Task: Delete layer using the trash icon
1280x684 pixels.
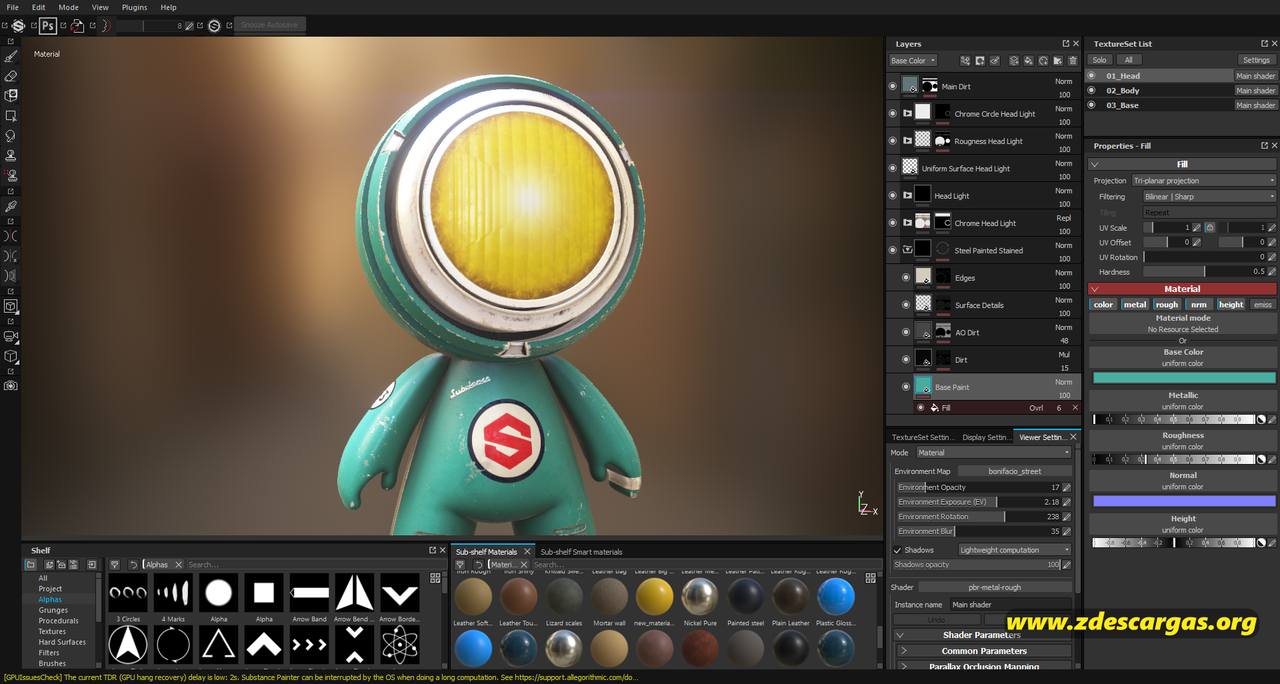Action: coord(1072,61)
